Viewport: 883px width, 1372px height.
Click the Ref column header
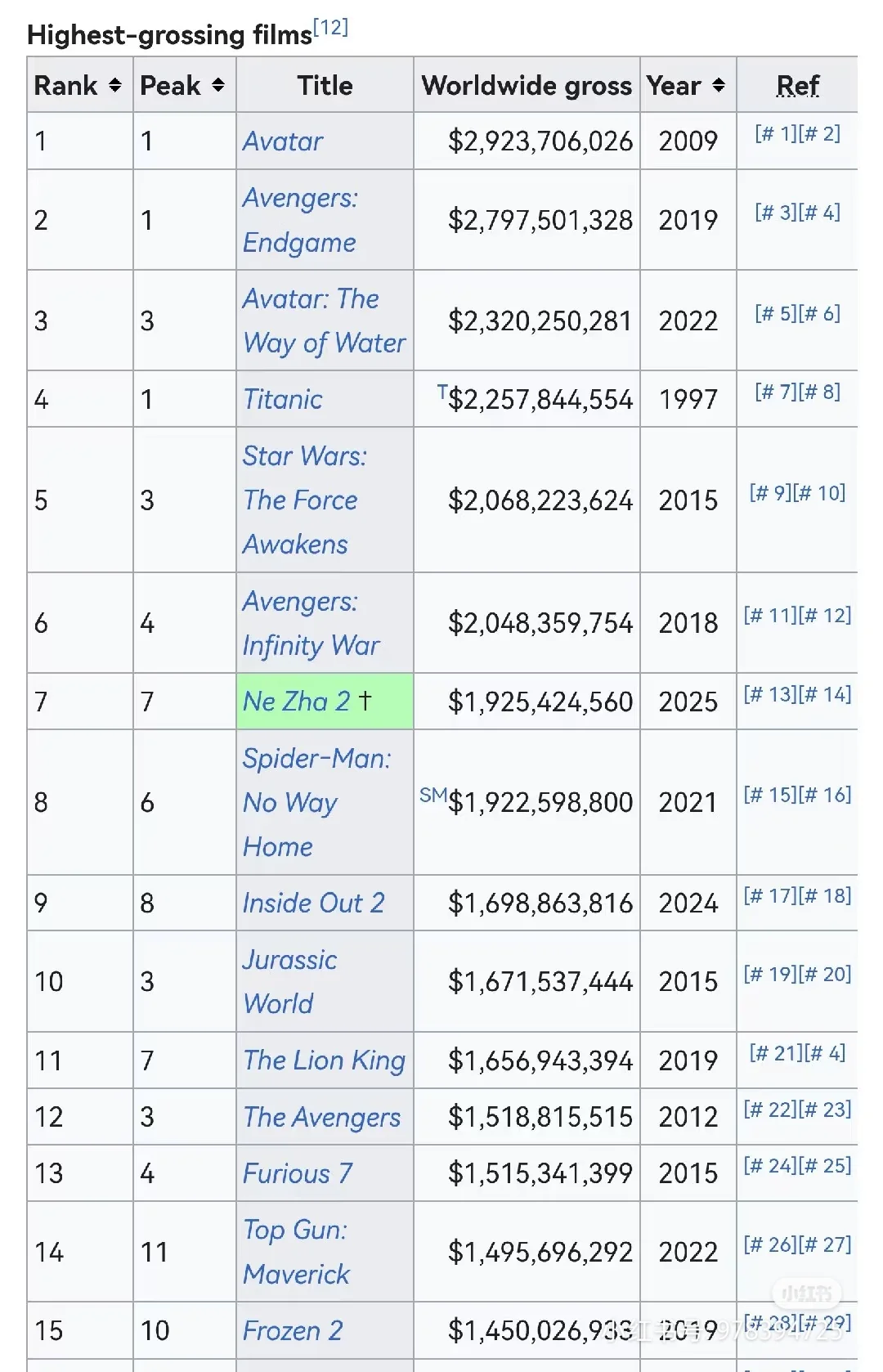coord(797,85)
